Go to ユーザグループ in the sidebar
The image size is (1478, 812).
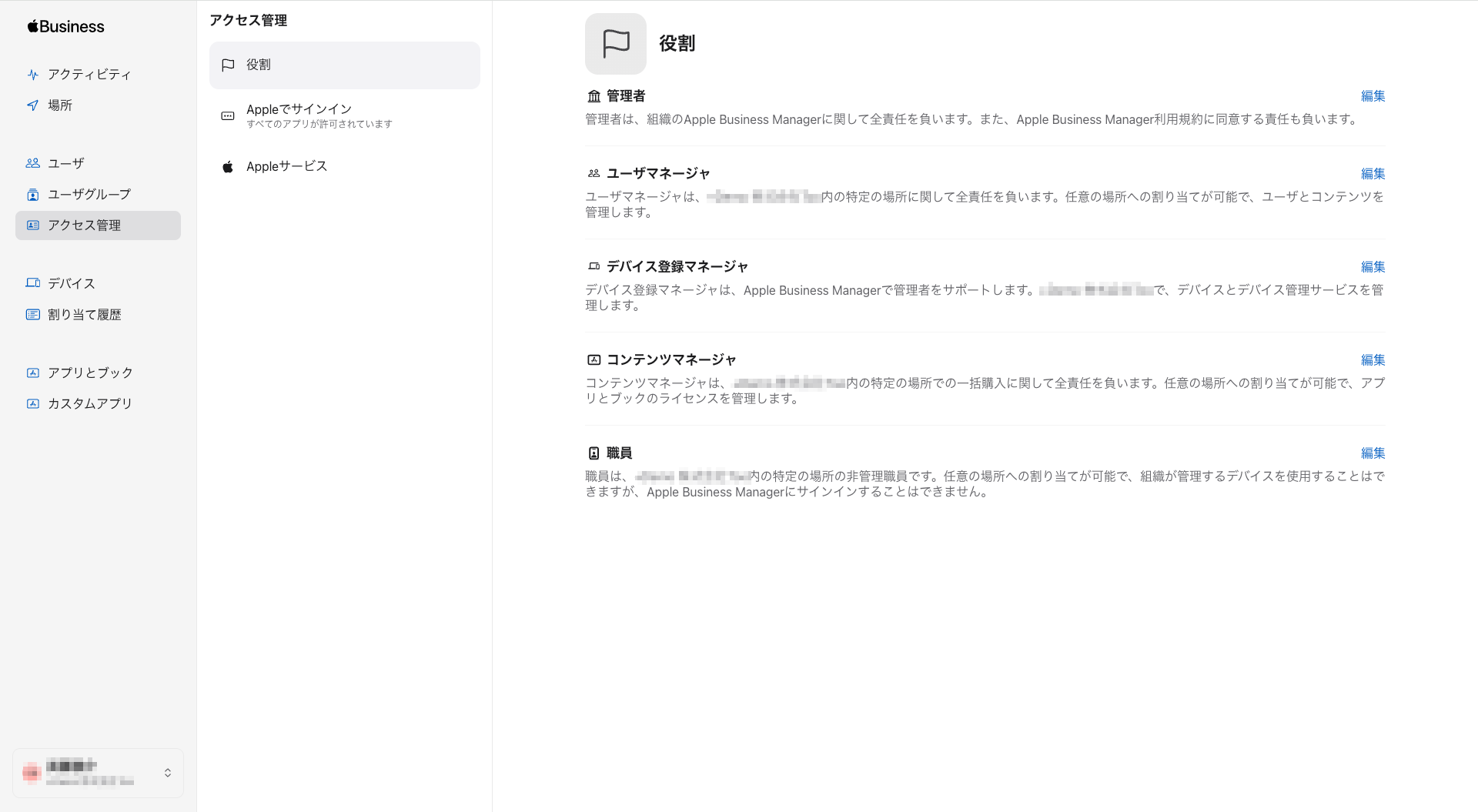98,195
